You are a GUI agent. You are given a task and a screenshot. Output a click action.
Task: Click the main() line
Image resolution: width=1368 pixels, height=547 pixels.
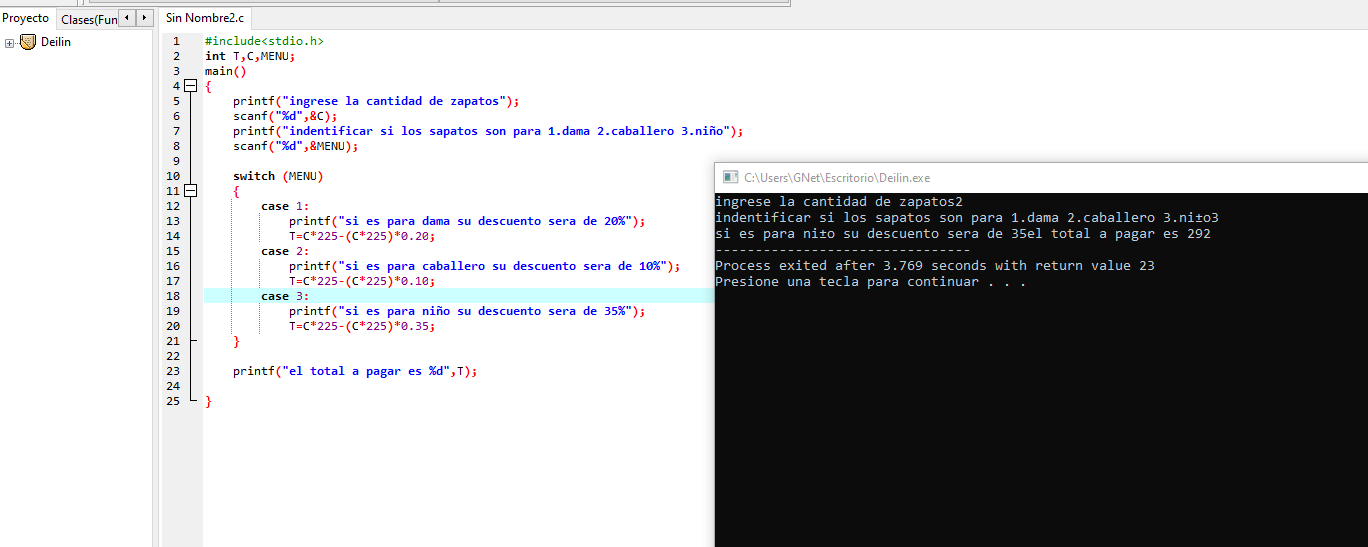225,71
